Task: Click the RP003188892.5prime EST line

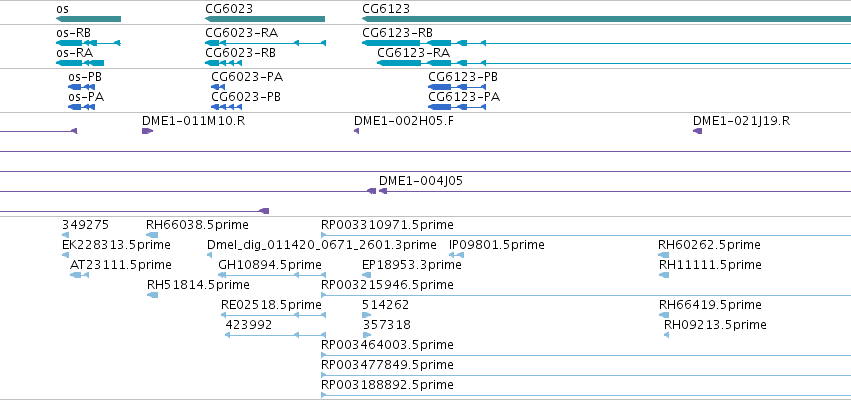Action: pyautogui.click(x=586, y=395)
